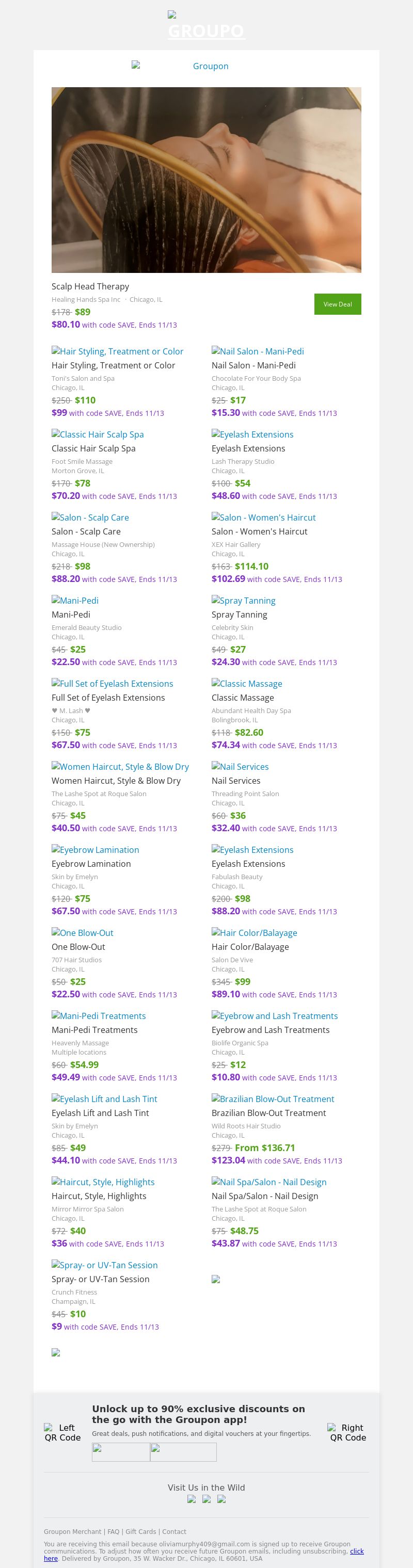Click the right app store download badge
This screenshot has width=413, height=1568.
tap(183, 1452)
